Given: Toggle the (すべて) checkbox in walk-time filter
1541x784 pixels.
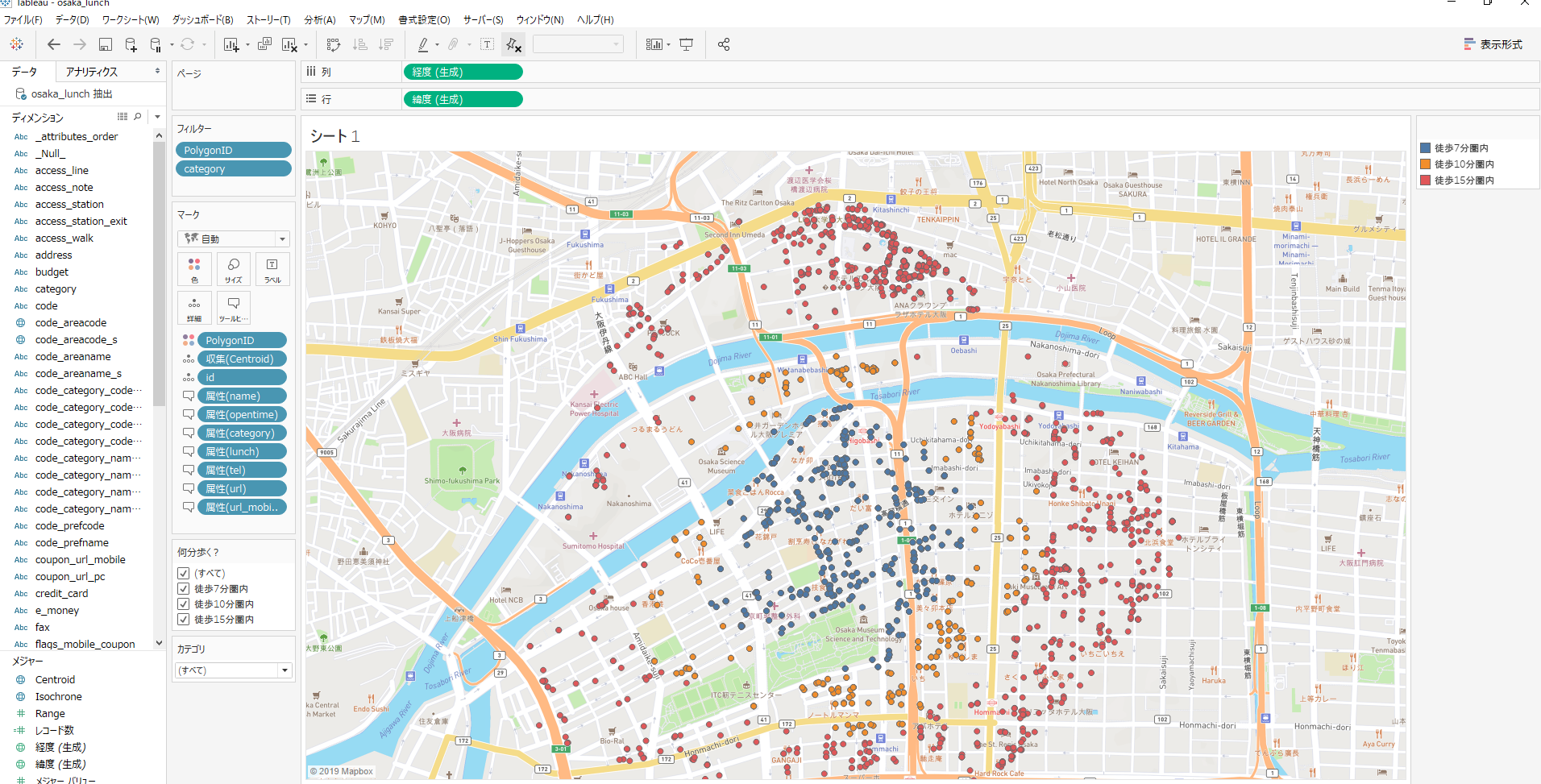Looking at the screenshot, I should point(184,573).
